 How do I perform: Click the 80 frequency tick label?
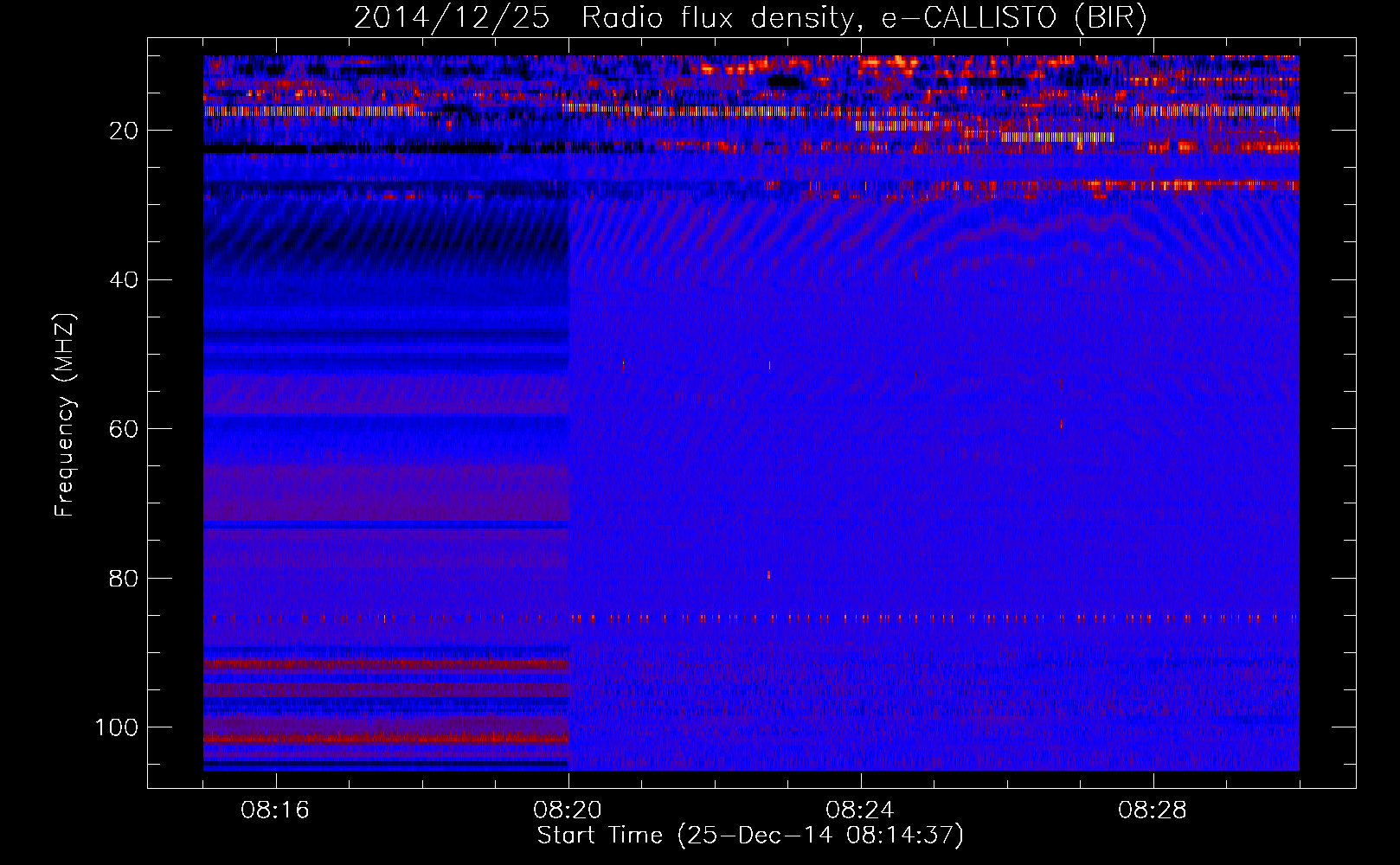pos(124,578)
